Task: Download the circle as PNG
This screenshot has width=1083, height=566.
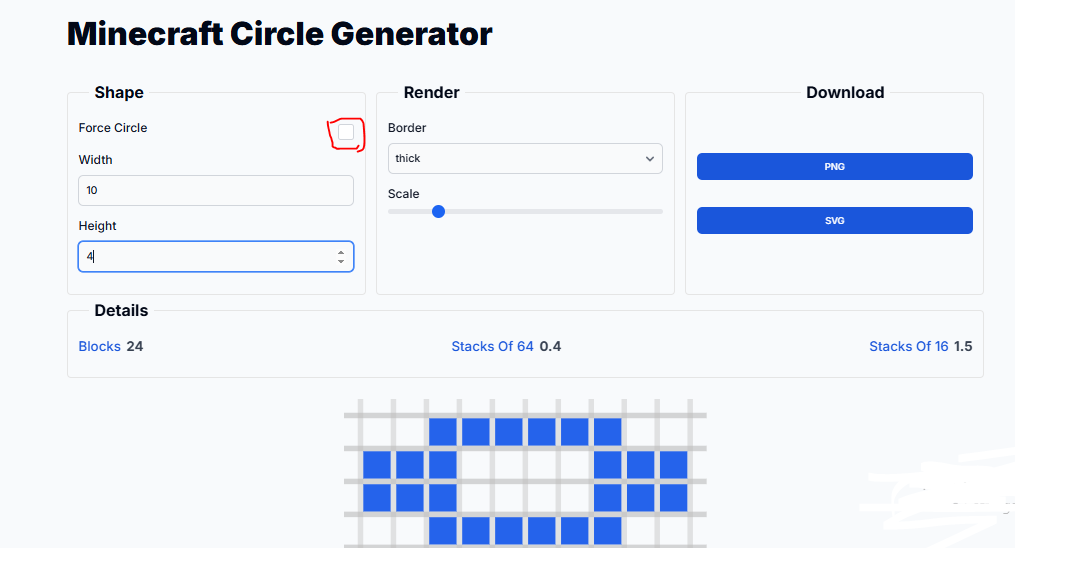Action: tap(834, 167)
